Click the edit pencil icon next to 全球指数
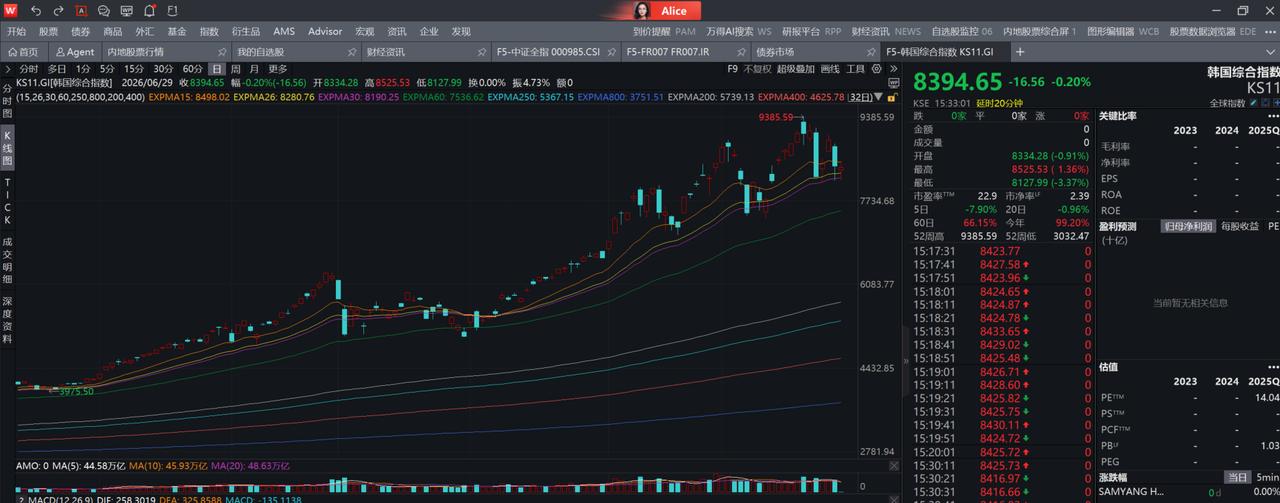The width and height of the screenshot is (1280, 503). click(x=1255, y=102)
